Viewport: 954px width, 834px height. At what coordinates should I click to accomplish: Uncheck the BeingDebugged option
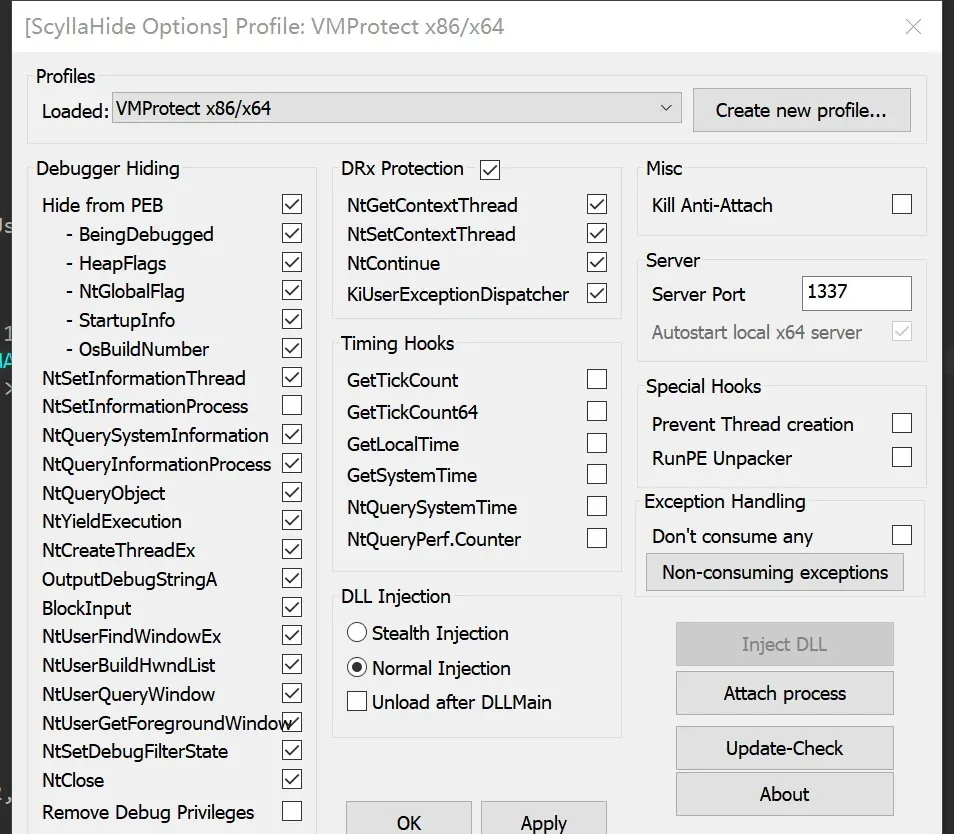[x=292, y=234]
